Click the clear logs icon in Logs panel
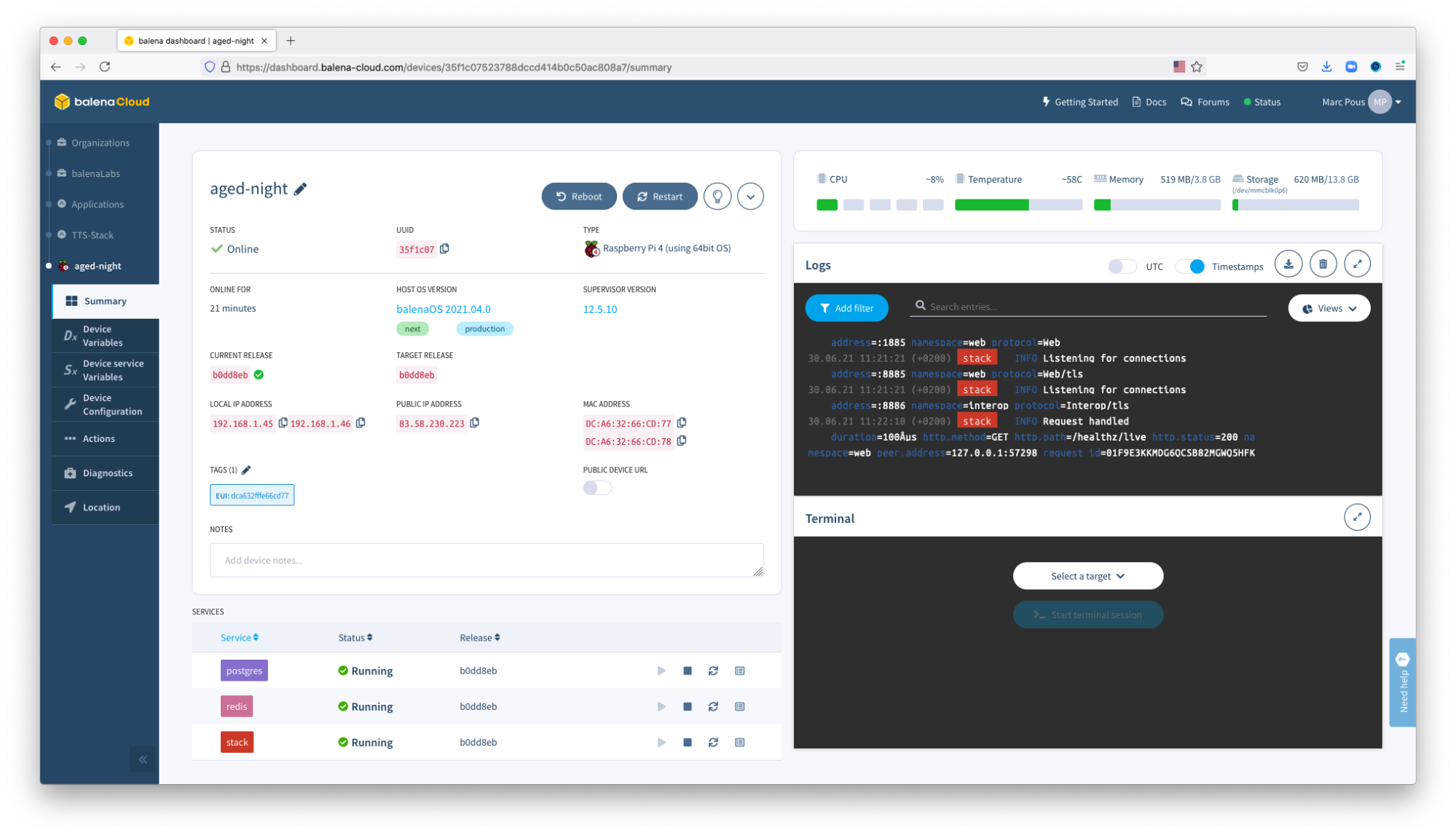 (1322, 264)
